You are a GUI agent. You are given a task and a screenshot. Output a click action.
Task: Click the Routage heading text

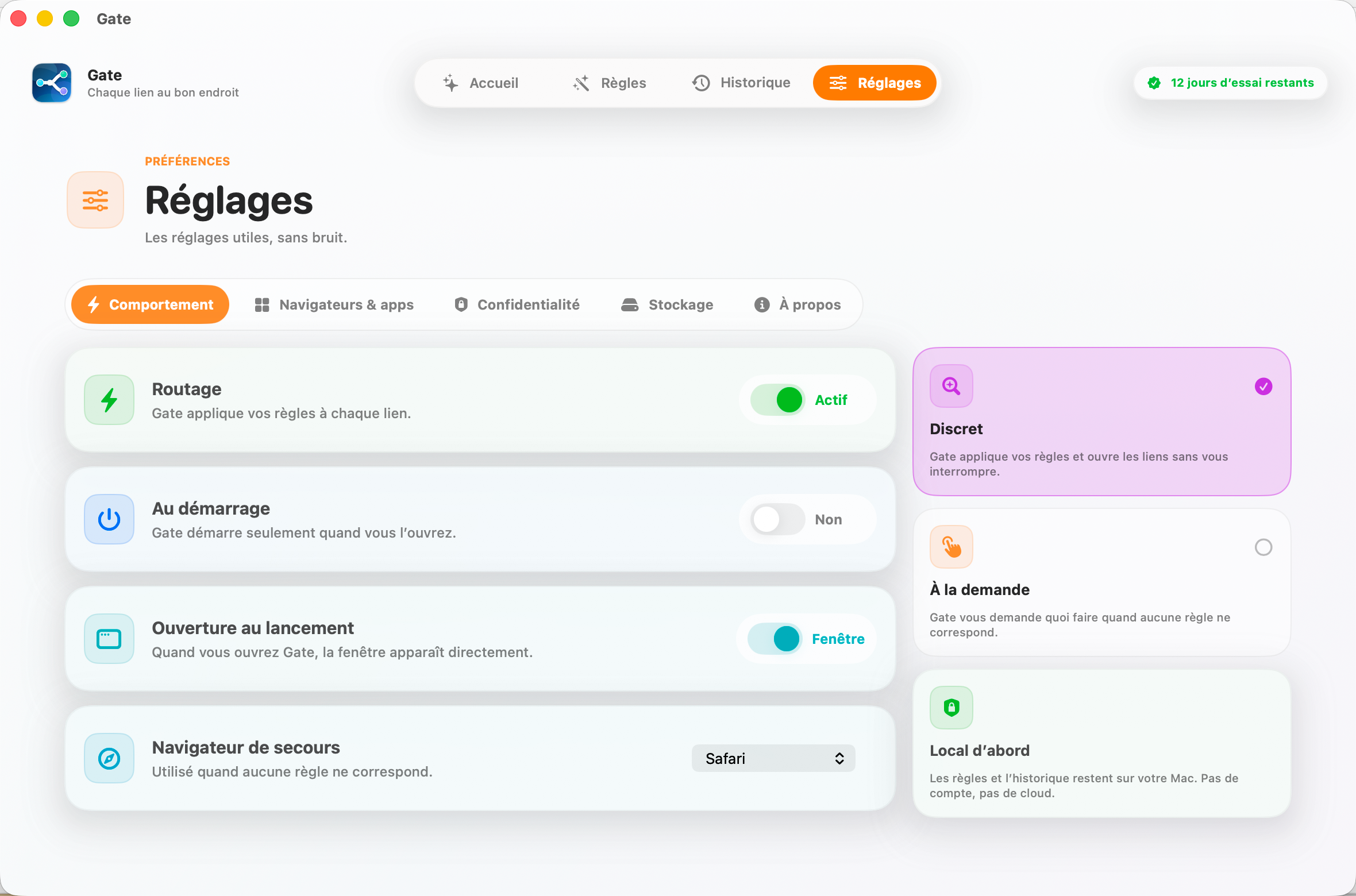tap(187, 389)
